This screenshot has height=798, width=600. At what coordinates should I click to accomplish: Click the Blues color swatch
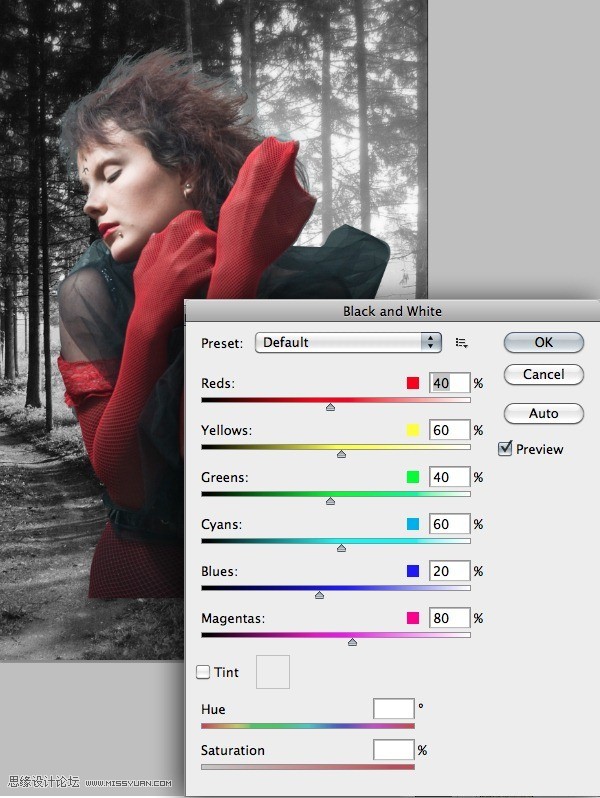413,571
